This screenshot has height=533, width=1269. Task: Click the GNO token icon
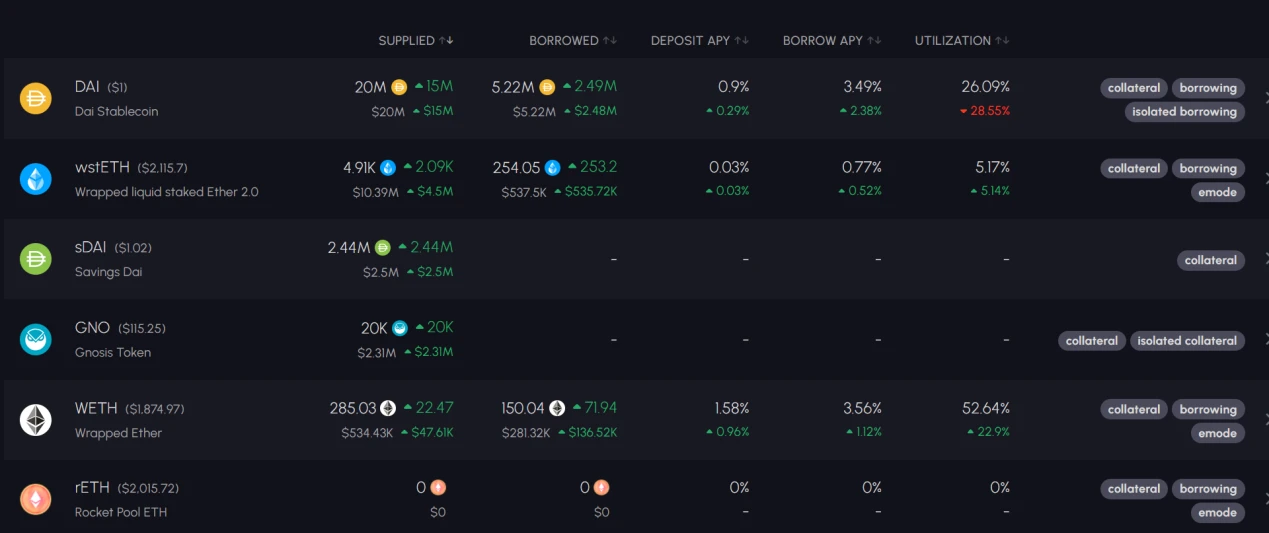coord(36,339)
